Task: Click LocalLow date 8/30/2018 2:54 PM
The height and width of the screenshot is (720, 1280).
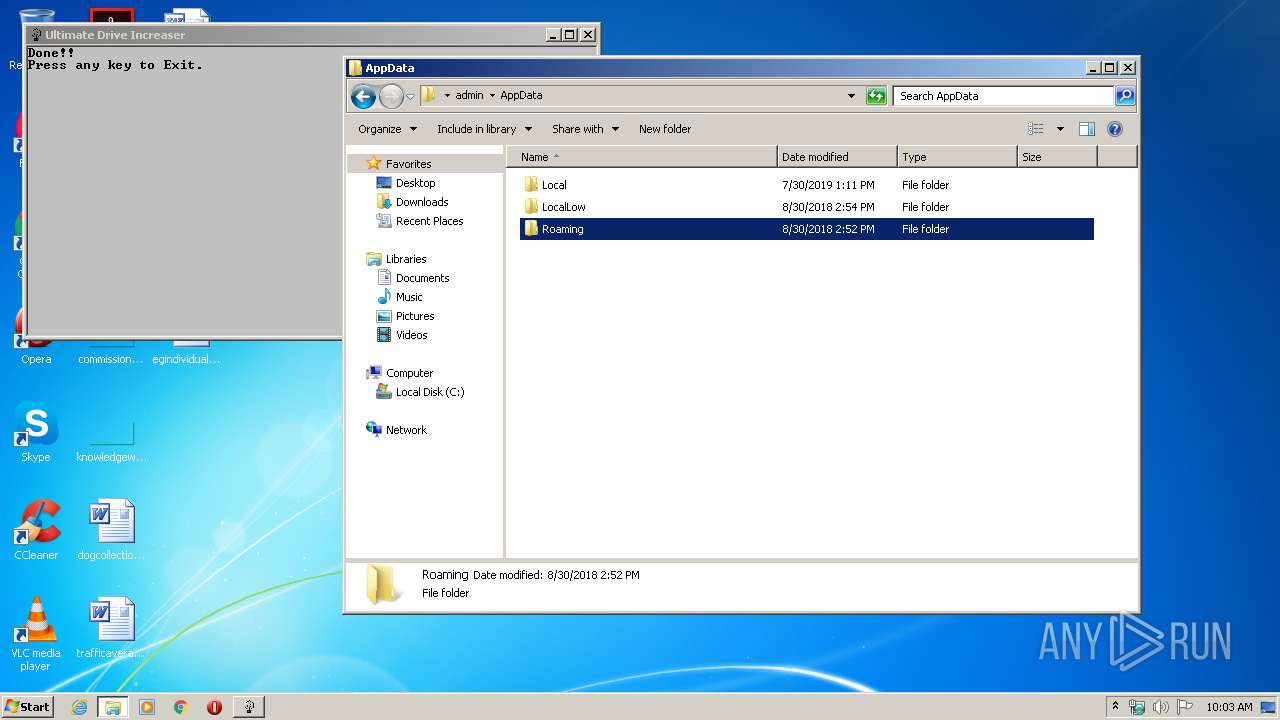Action: click(828, 207)
